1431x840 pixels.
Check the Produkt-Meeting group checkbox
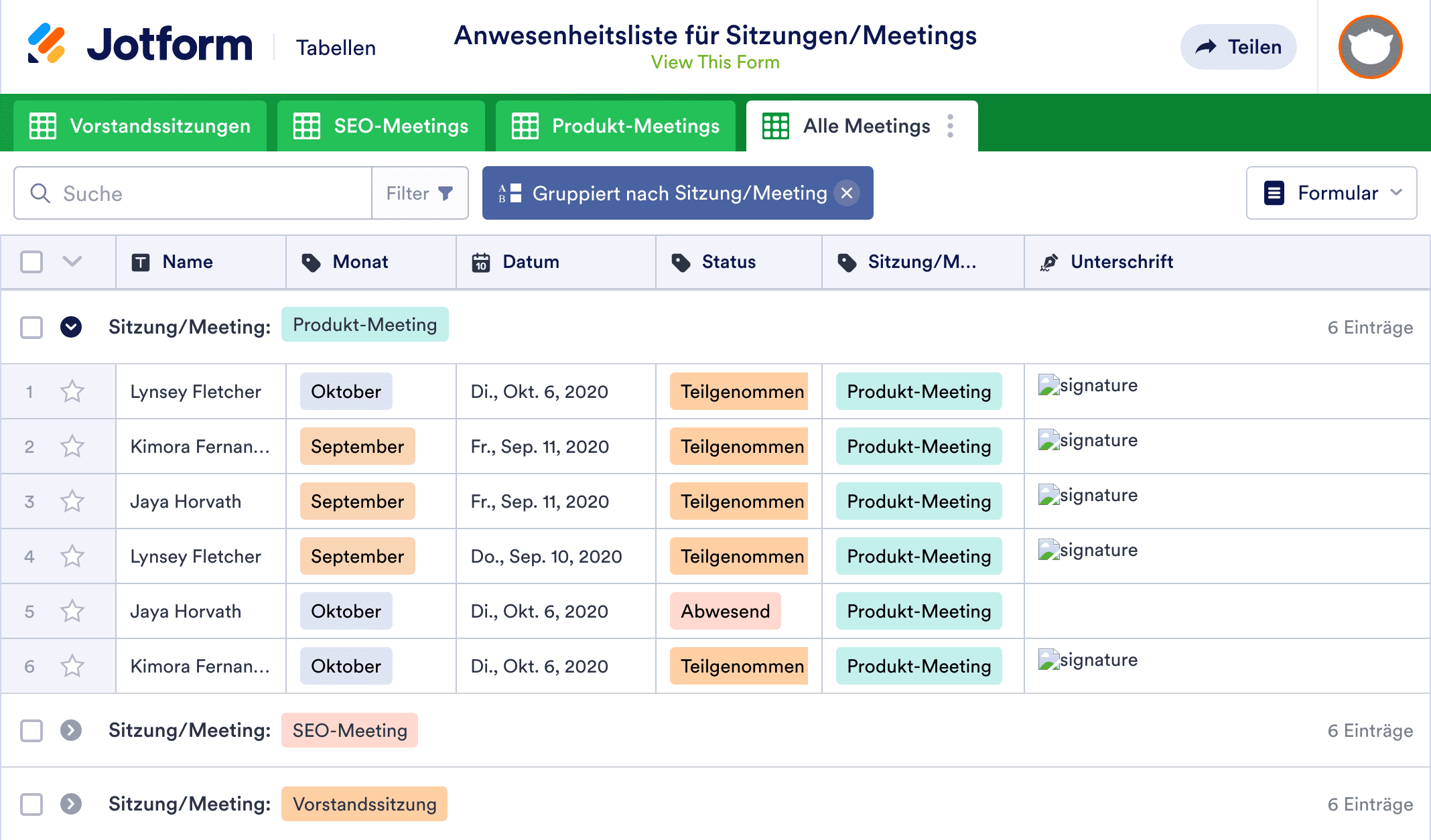(31, 328)
